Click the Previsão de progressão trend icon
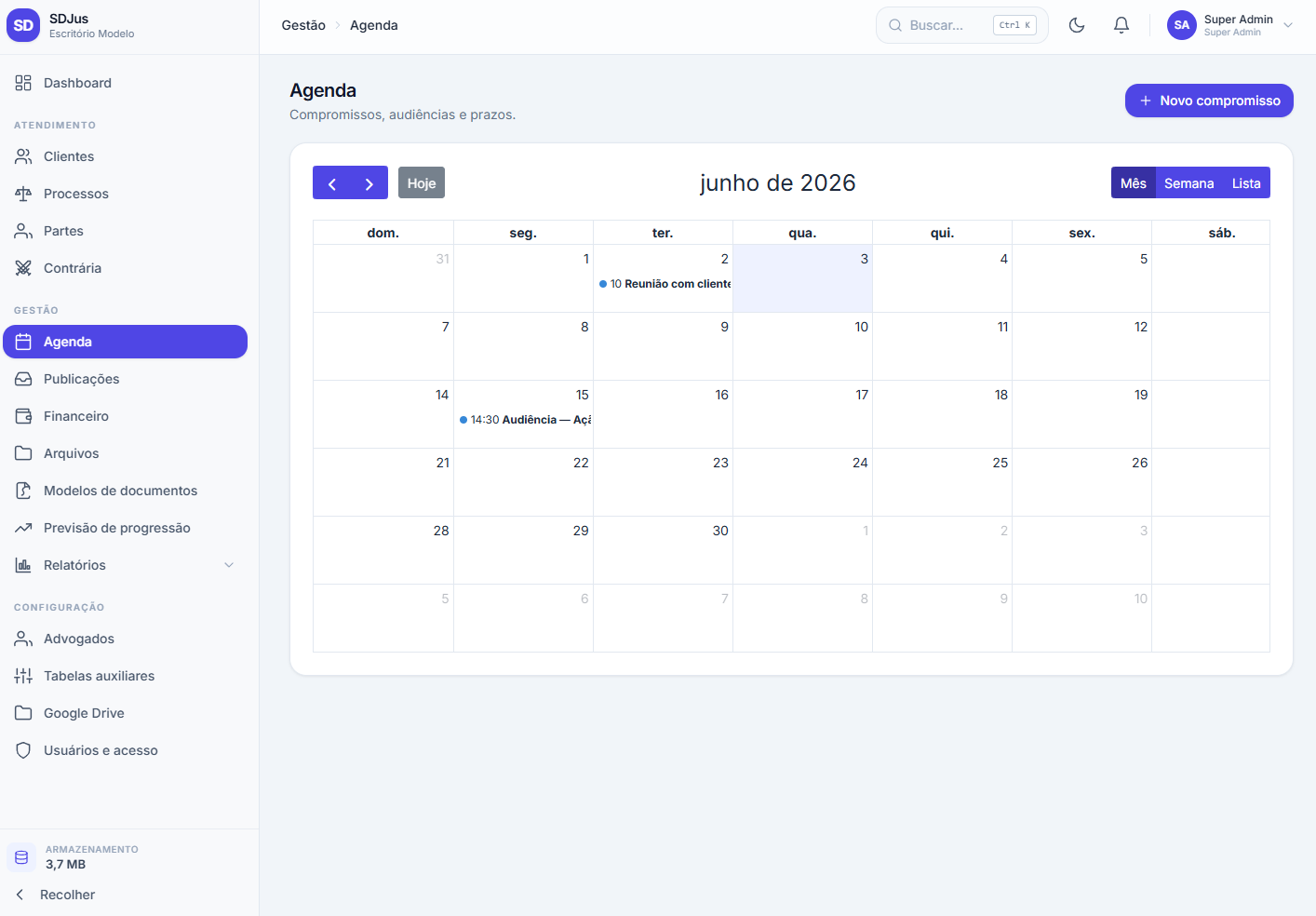Viewport: 1316px width, 916px height. coord(23,528)
